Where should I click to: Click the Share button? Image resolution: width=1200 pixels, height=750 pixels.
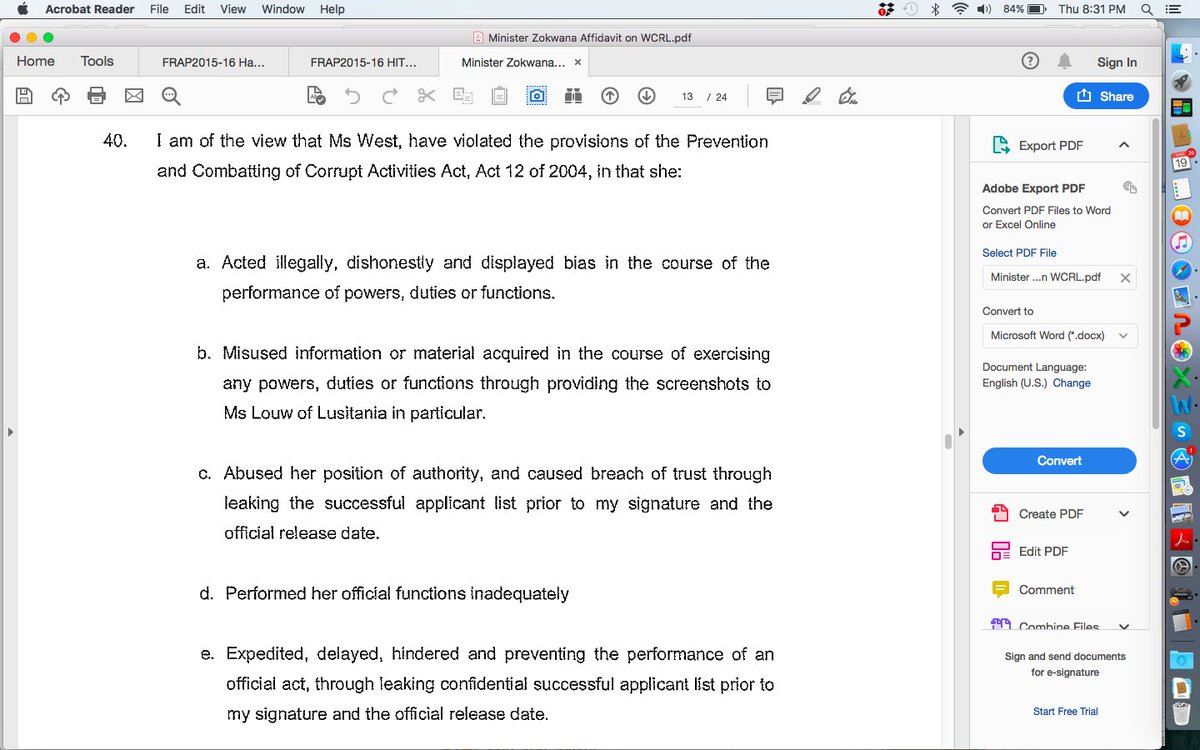(1106, 96)
